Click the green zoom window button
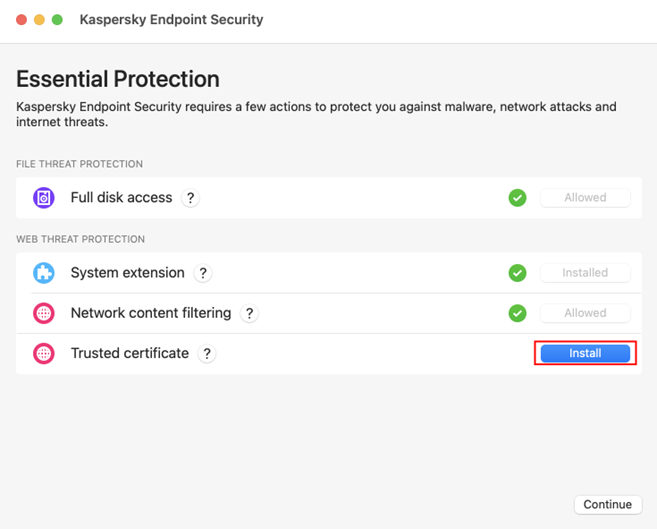 coord(58,20)
